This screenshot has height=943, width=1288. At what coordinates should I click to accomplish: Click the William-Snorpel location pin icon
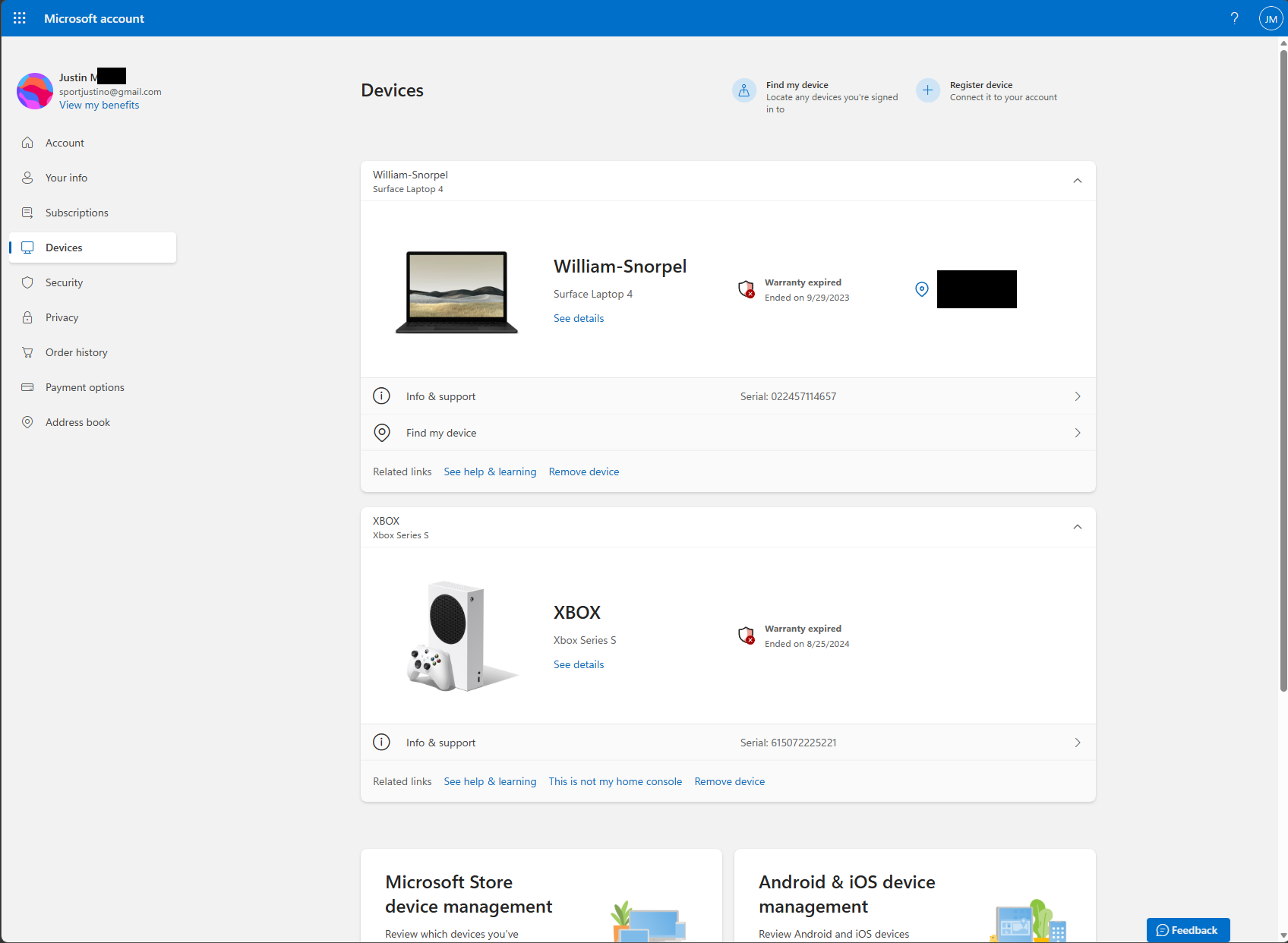point(922,289)
